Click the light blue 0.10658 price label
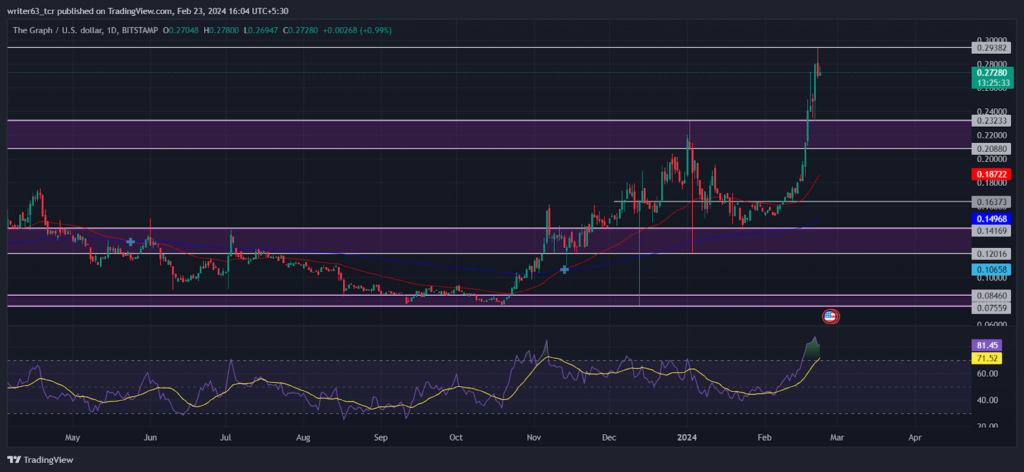The height and width of the screenshot is (472, 1024). [x=991, y=270]
